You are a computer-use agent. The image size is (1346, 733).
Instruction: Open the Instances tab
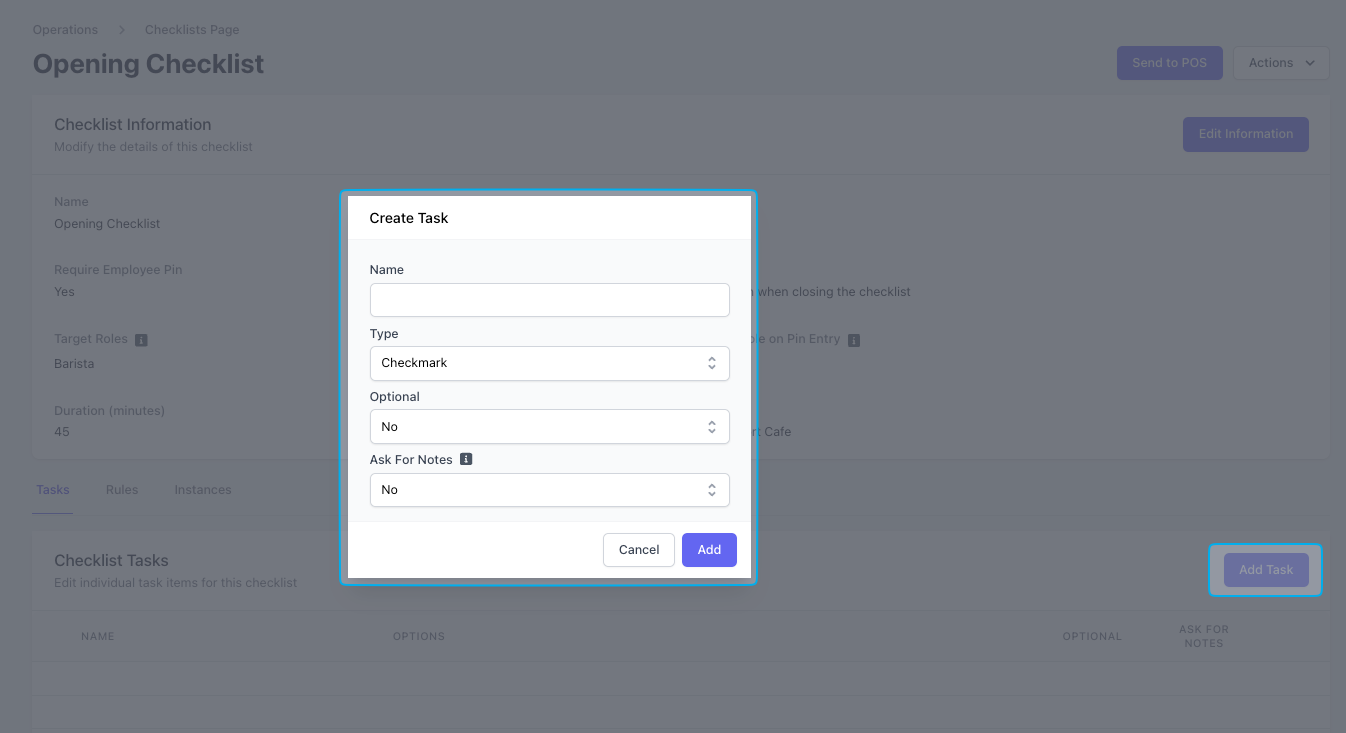click(x=203, y=490)
